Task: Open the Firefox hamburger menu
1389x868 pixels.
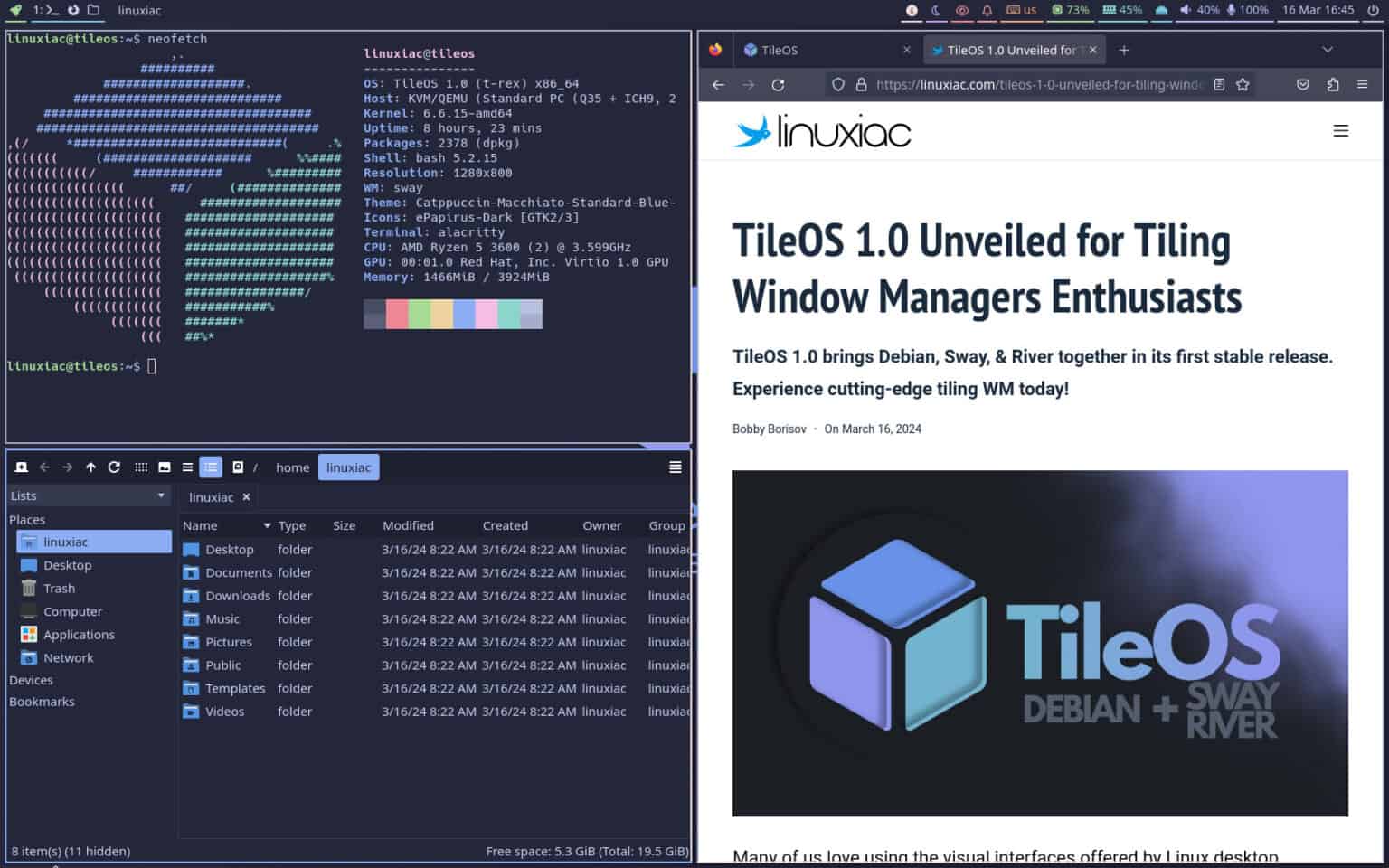Action: [x=1362, y=84]
